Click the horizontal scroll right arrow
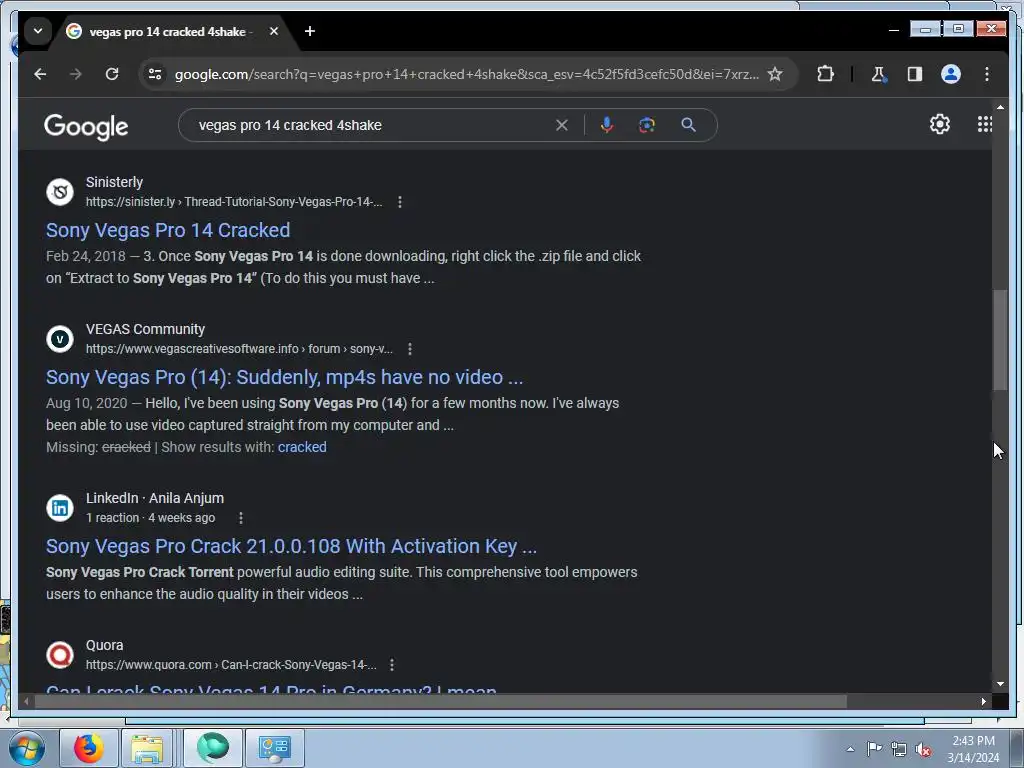 click(984, 701)
